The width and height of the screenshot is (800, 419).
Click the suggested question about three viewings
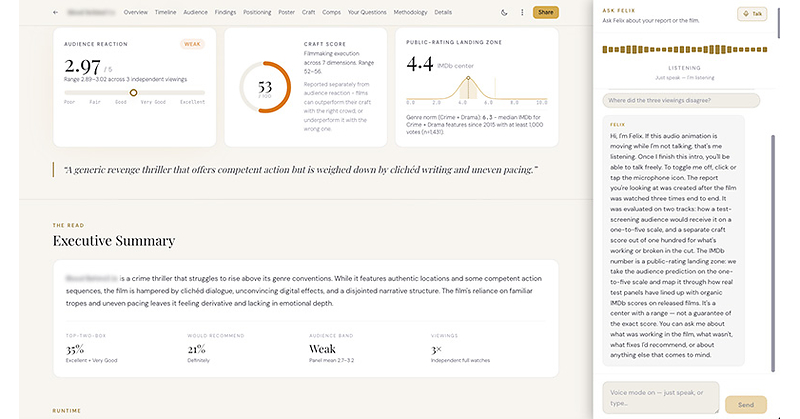[x=681, y=101]
